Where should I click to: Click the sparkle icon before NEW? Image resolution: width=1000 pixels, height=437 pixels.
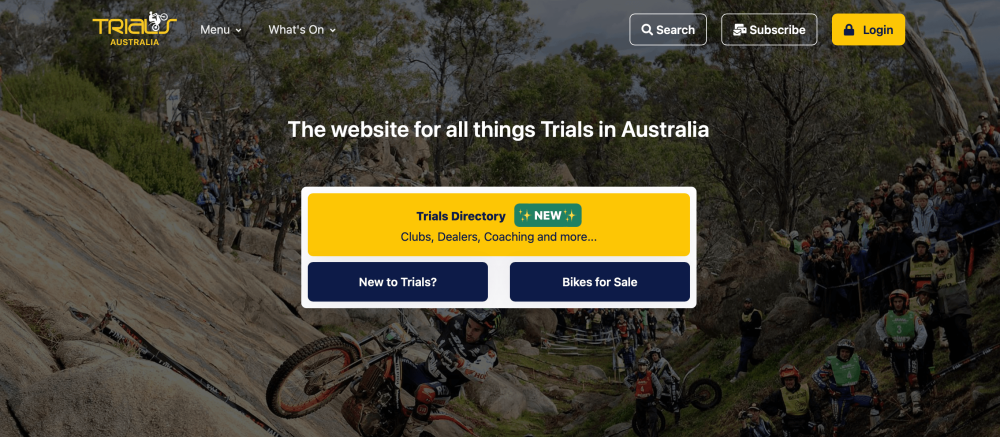click(x=525, y=216)
